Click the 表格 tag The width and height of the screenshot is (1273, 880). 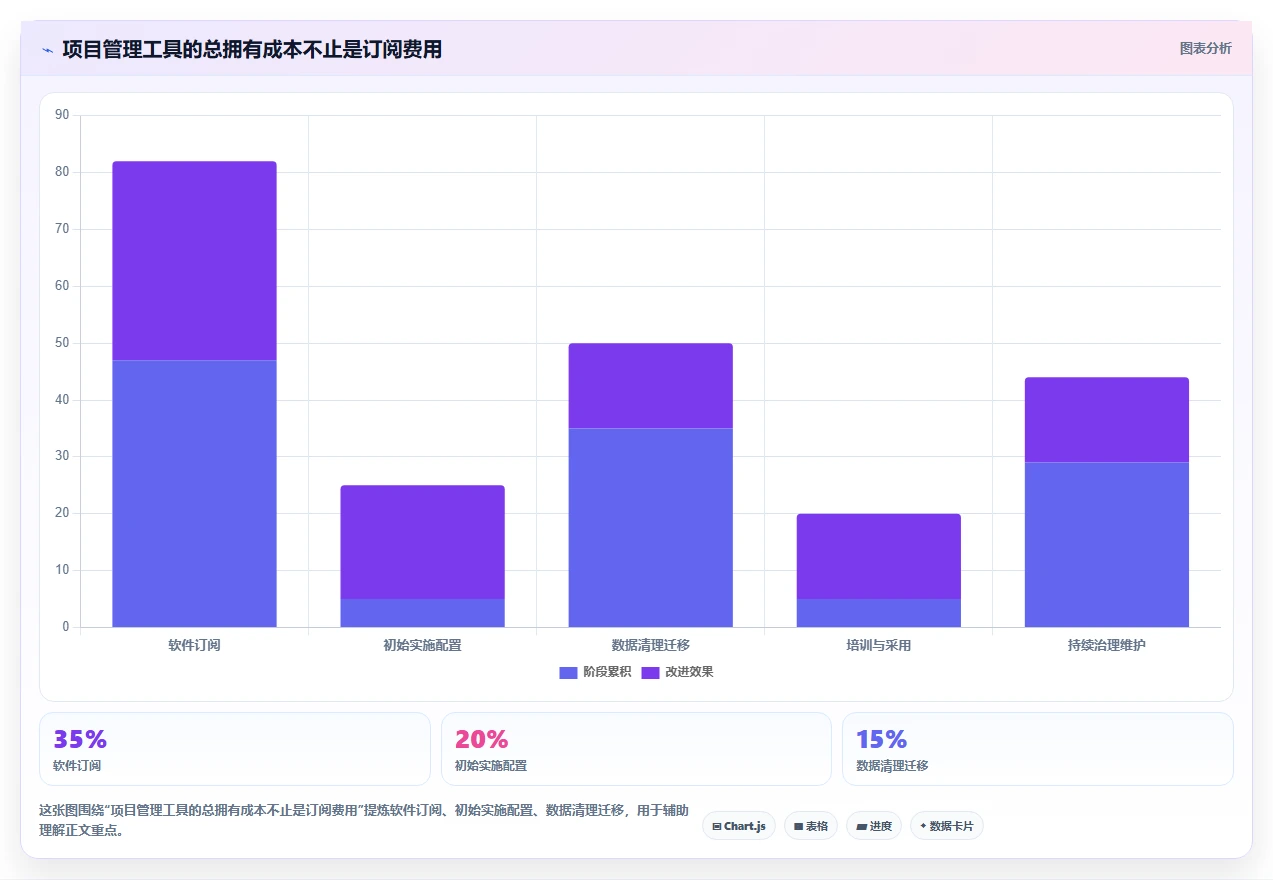point(811,826)
